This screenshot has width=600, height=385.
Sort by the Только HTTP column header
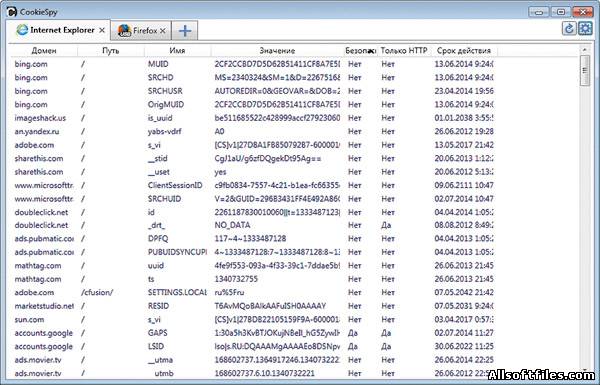tap(404, 51)
